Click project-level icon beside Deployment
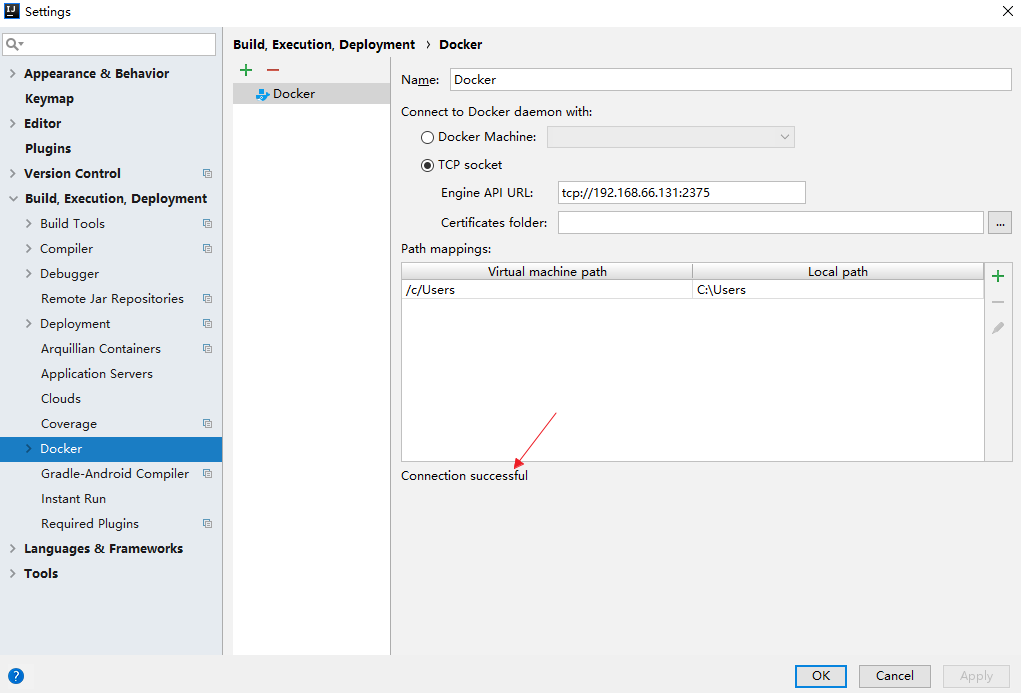 [x=207, y=323]
